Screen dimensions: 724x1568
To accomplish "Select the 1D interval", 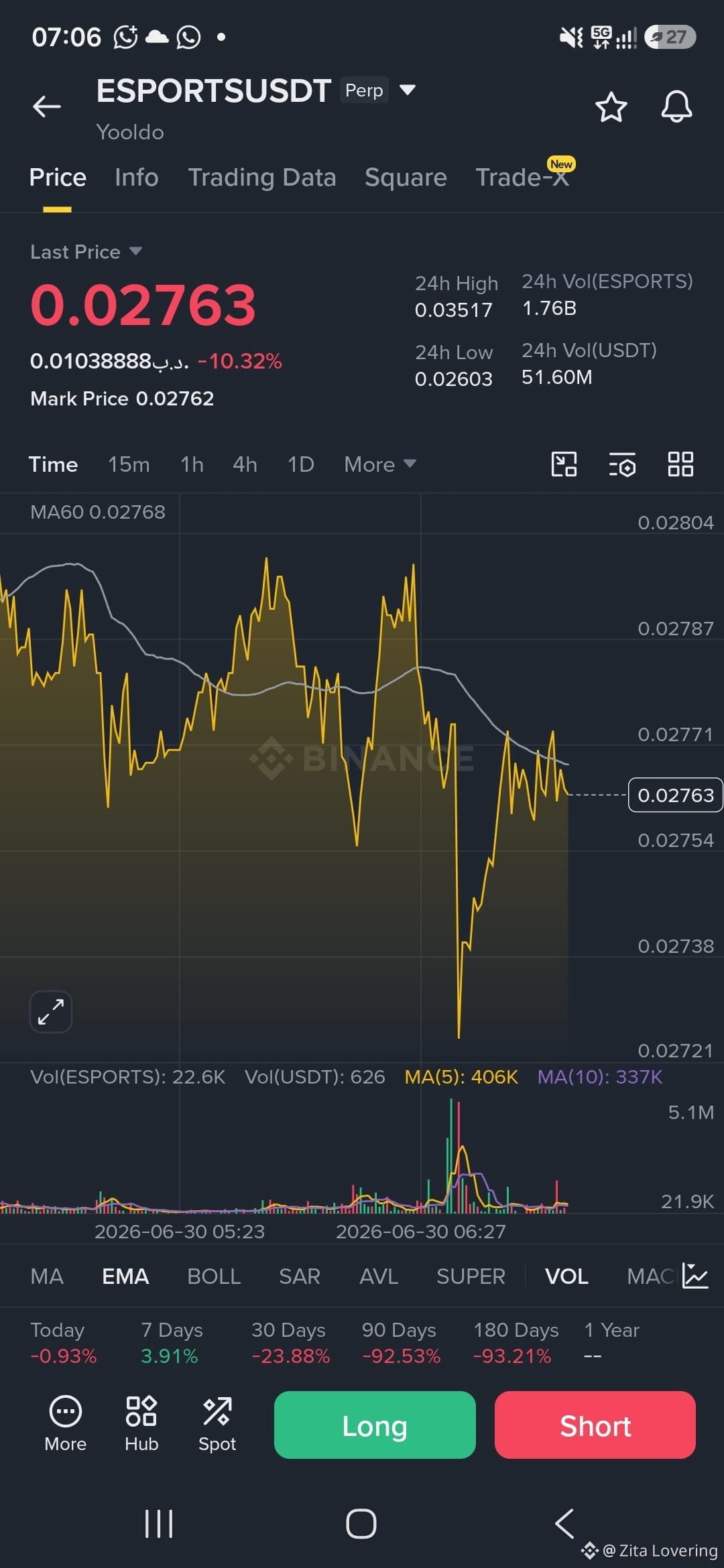I will click(301, 464).
